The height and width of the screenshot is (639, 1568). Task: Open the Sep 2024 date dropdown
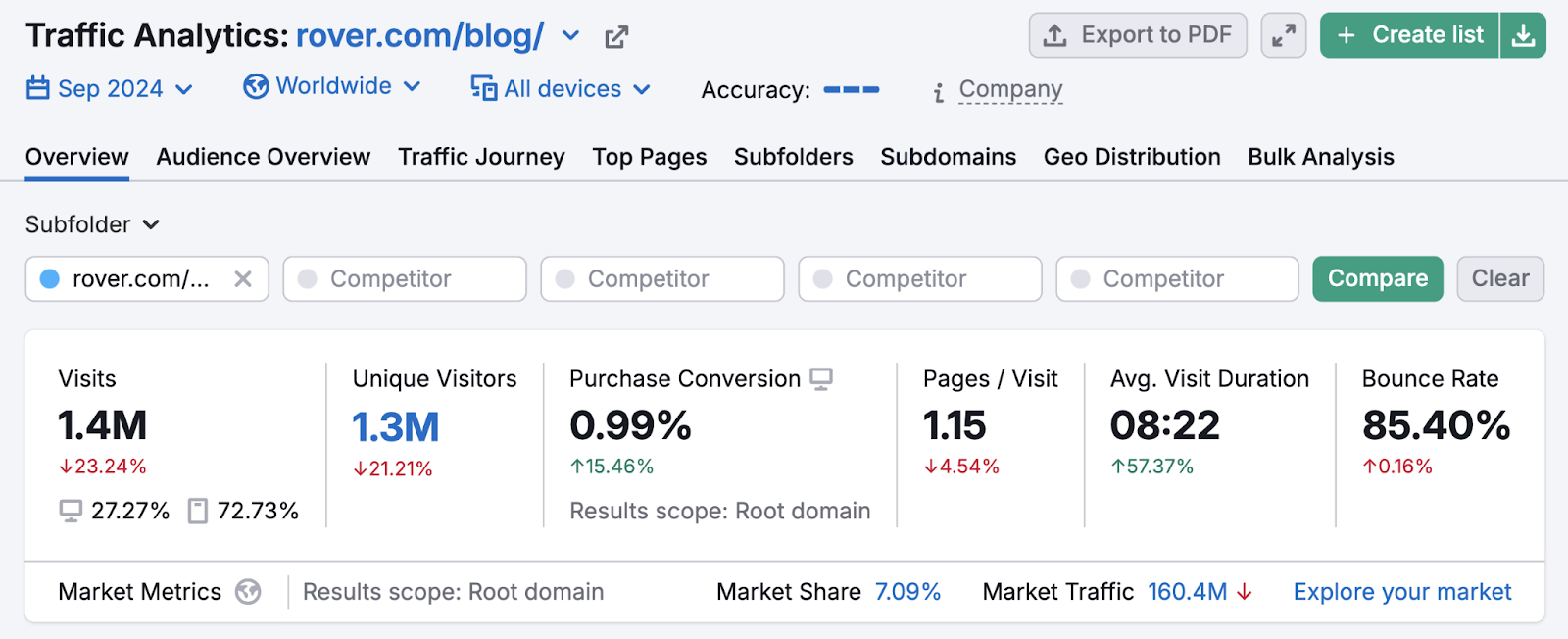point(110,89)
